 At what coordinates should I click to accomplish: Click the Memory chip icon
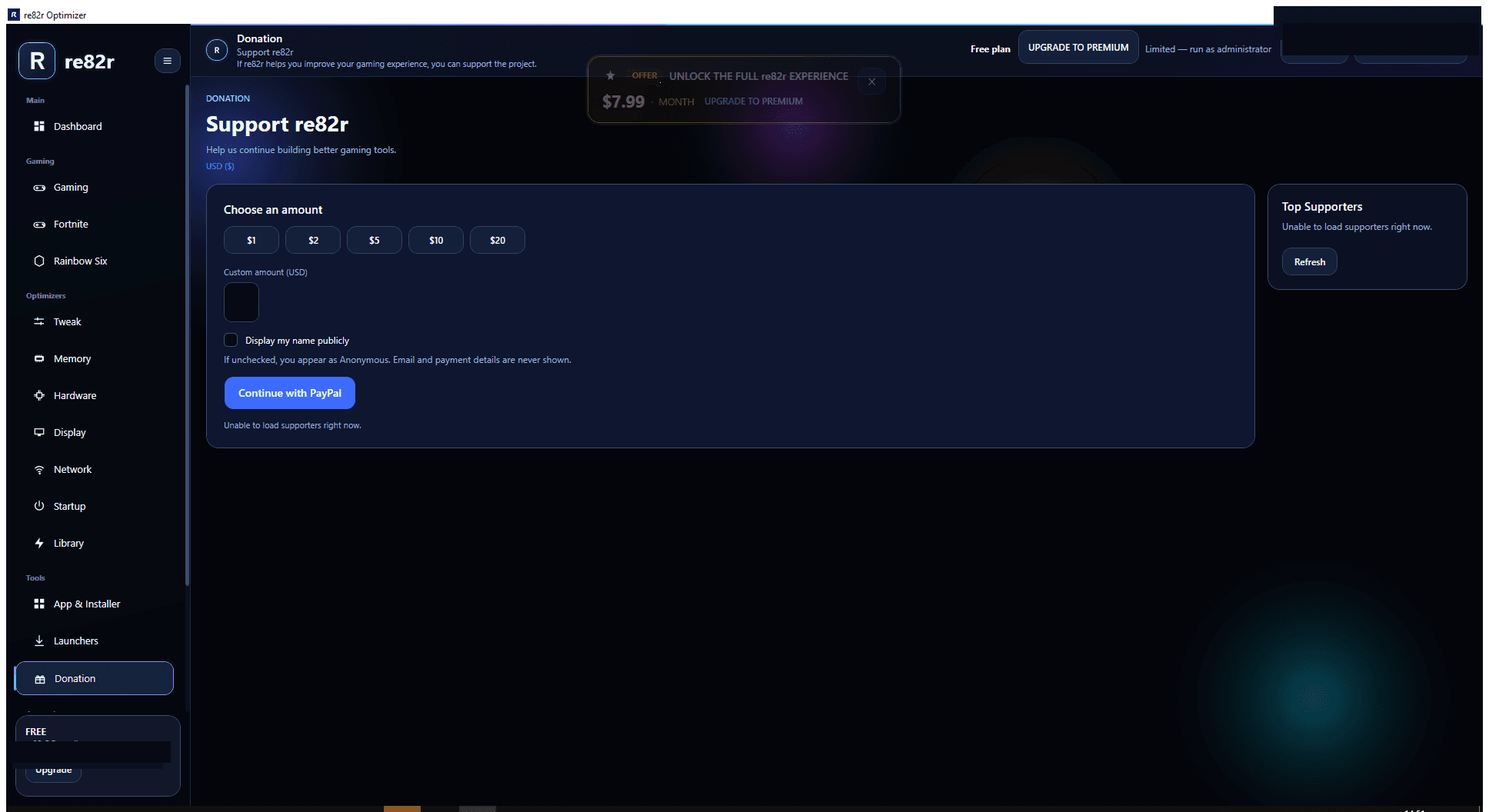click(x=39, y=358)
